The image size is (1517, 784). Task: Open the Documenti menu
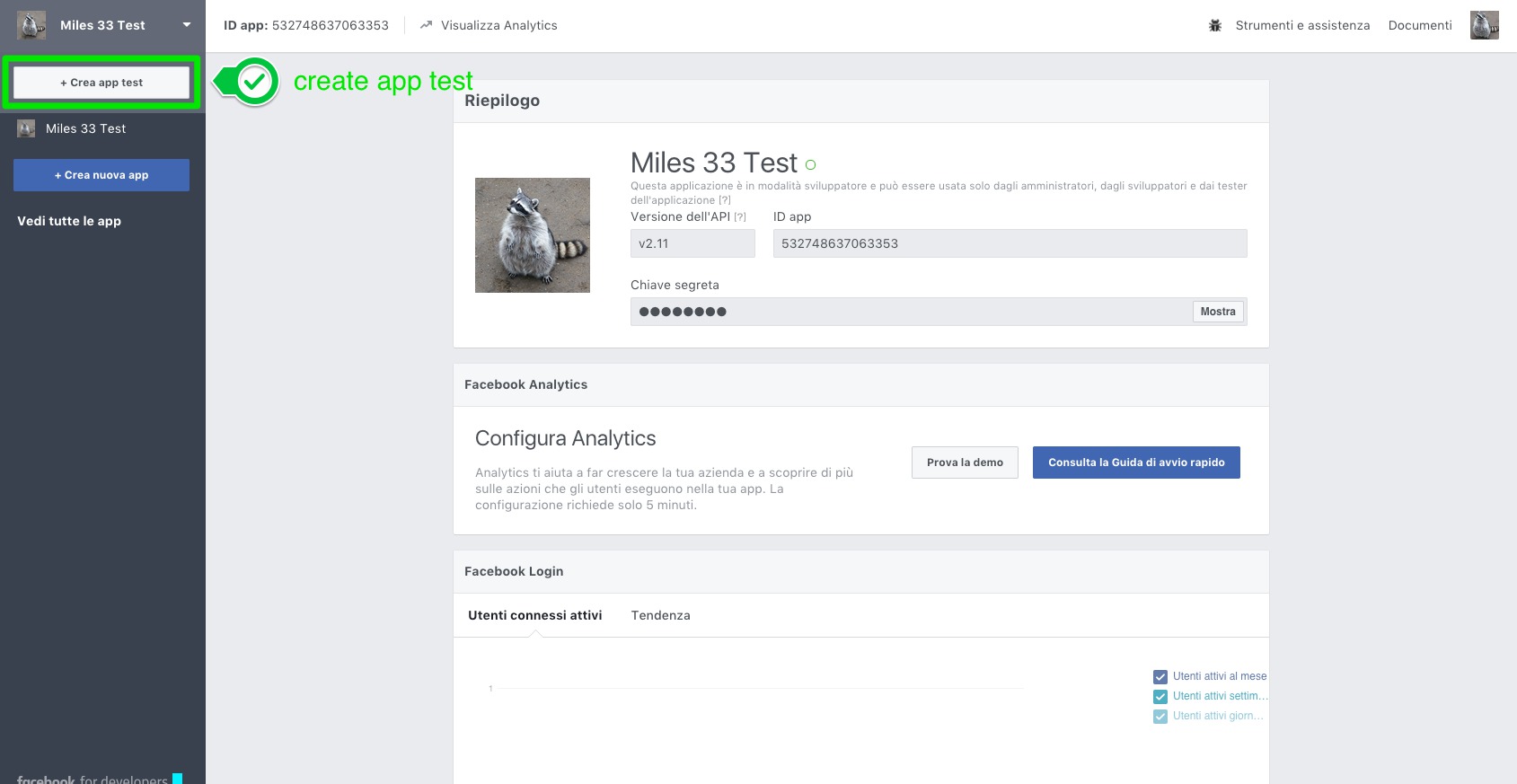1419,25
